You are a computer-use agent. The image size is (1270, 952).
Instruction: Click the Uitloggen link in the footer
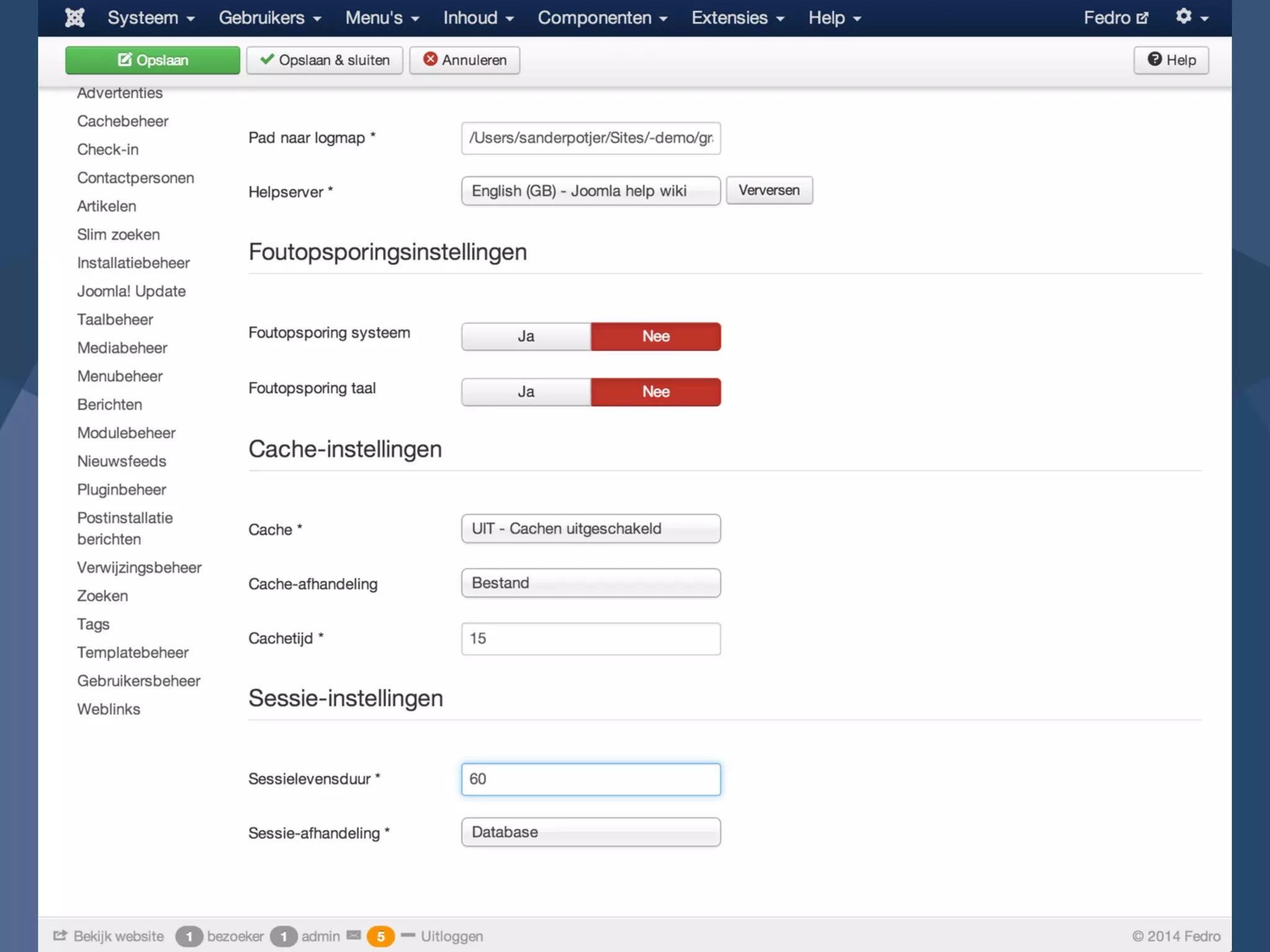click(451, 936)
